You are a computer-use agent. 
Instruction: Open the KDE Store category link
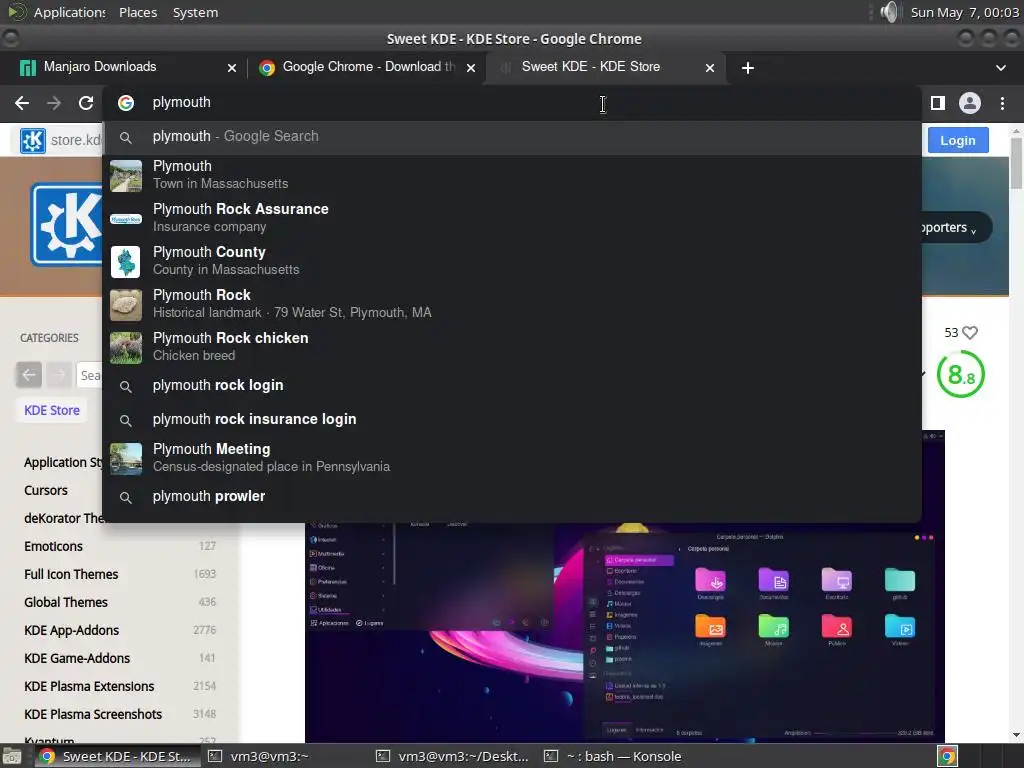point(52,411)
